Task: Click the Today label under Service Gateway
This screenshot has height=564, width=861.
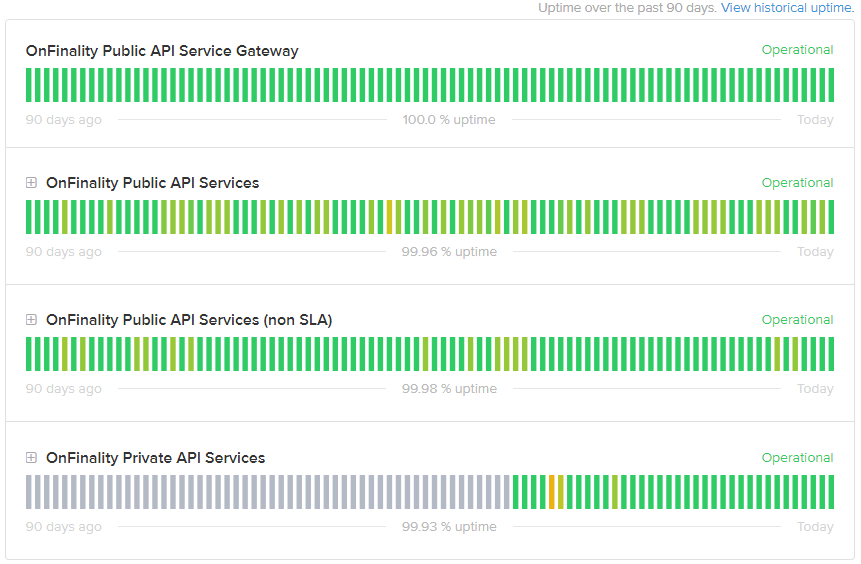Action: coord(815,119)
